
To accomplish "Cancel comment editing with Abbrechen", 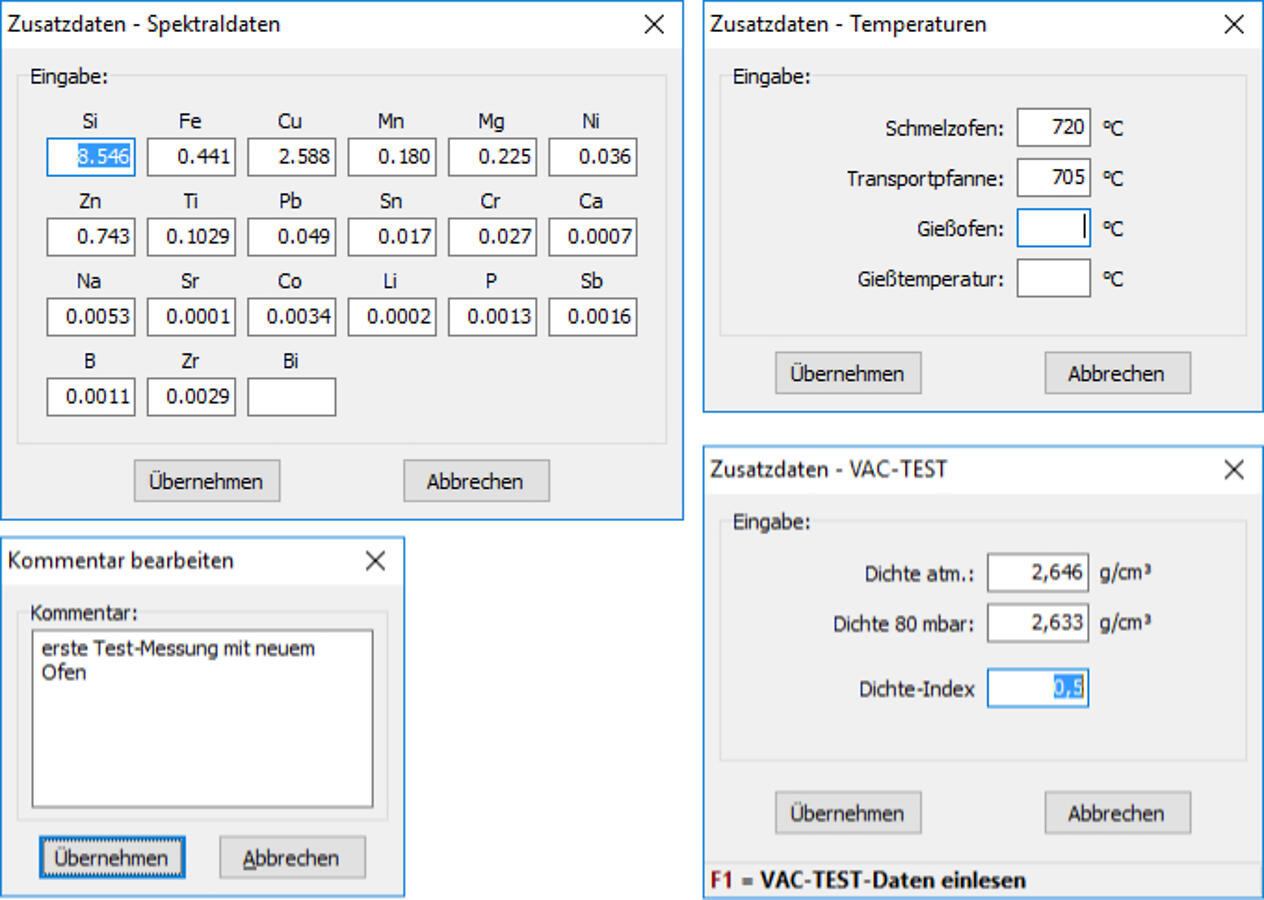I will point(291,858).
